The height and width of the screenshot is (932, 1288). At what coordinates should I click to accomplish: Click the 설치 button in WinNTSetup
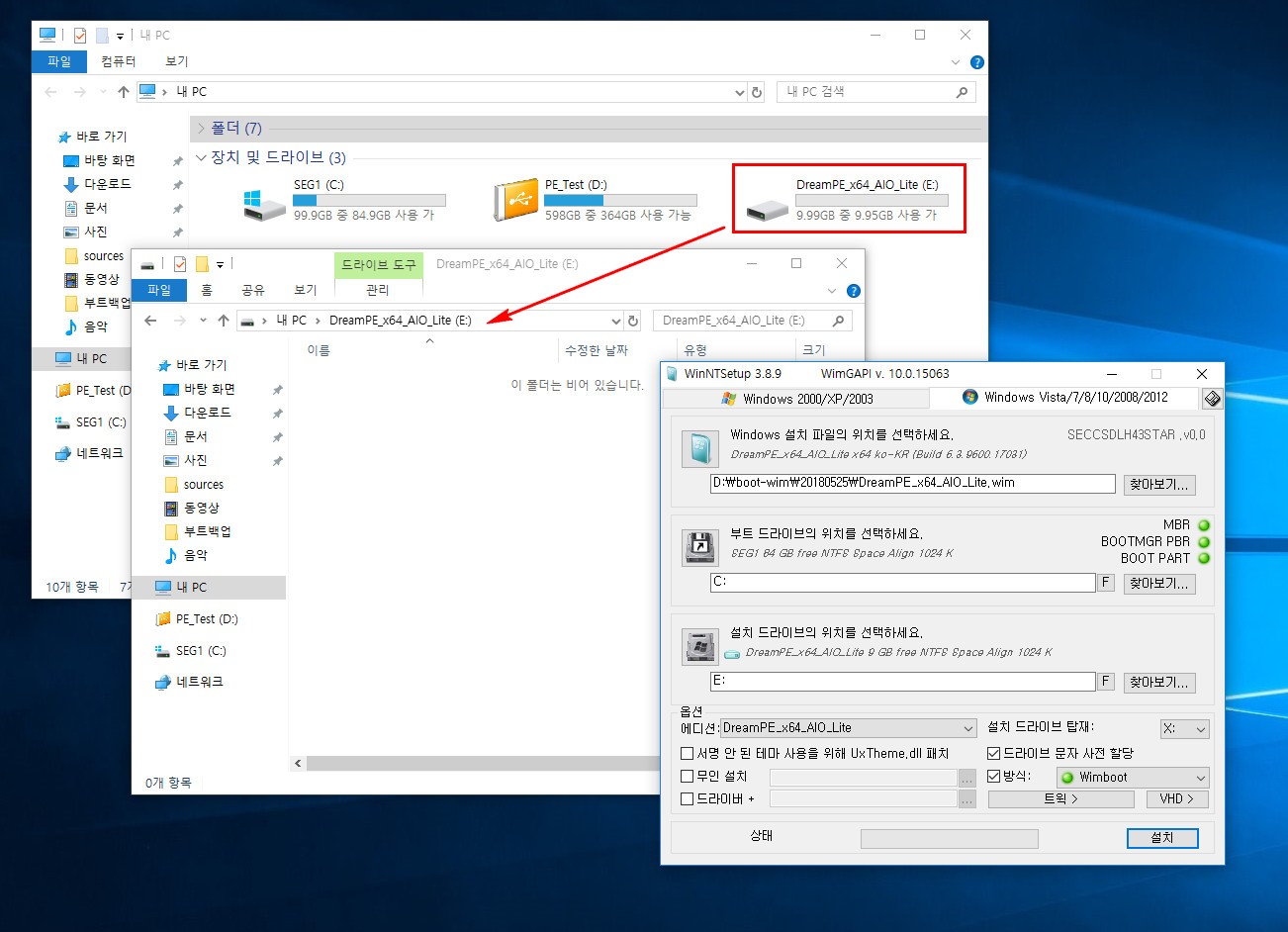(1162, 838)
